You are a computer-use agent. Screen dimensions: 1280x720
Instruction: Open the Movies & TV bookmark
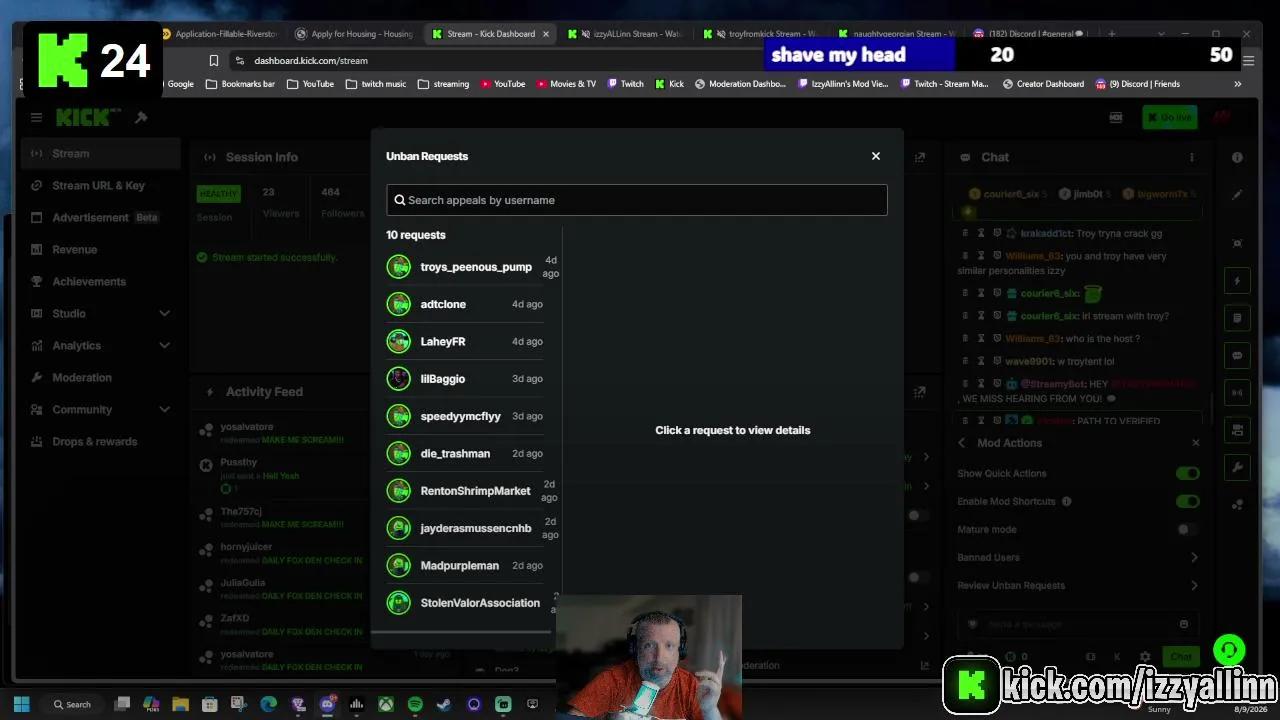click(565, 84)
